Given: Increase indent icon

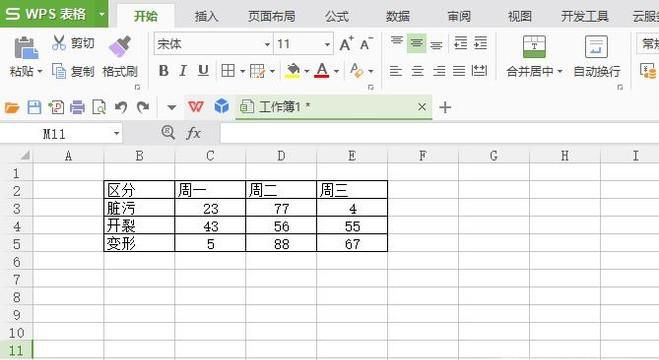Looking at the screenshot, I should tap(480, 43).
